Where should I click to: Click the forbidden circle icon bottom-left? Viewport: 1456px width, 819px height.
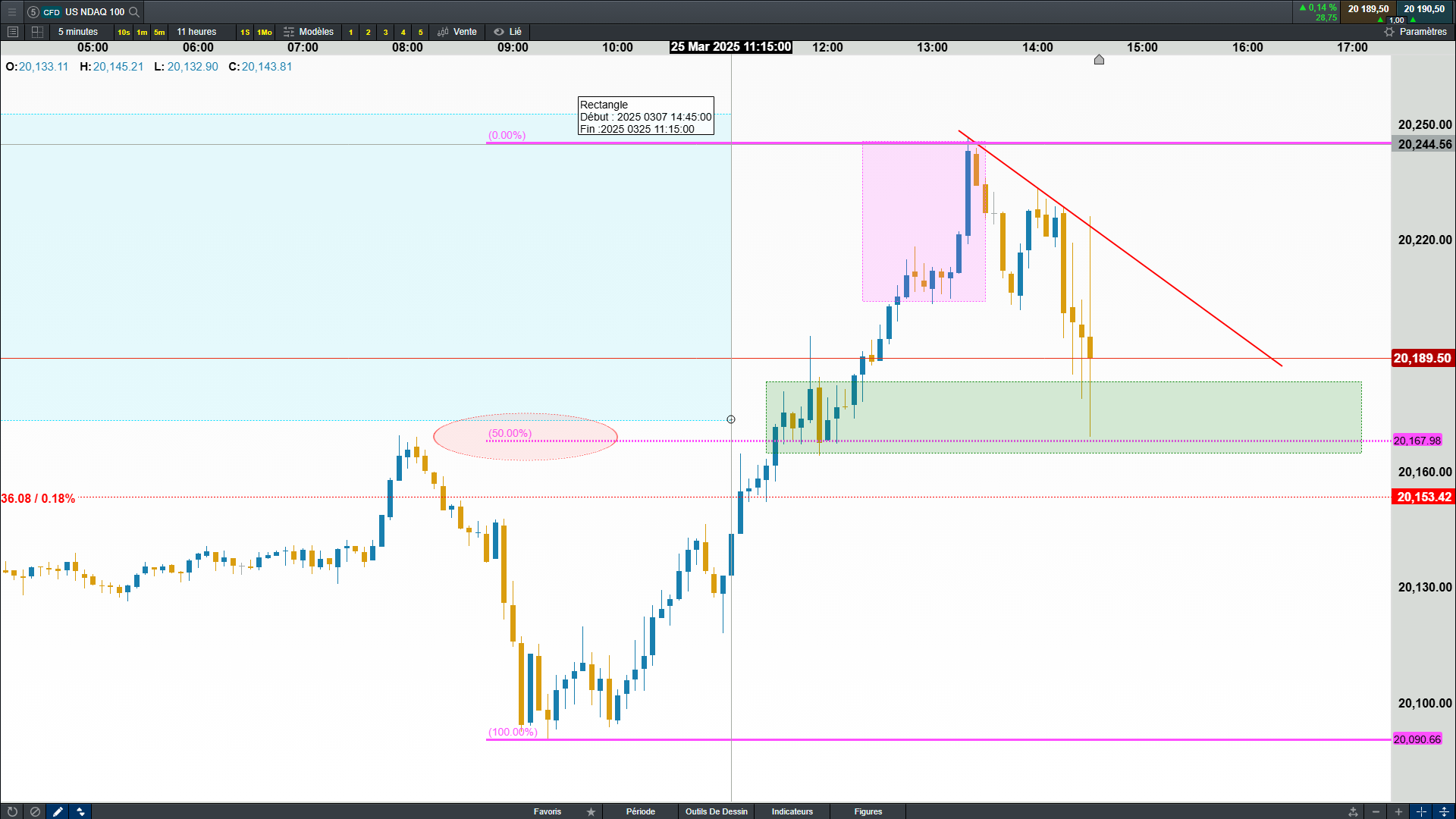(35, 811)
